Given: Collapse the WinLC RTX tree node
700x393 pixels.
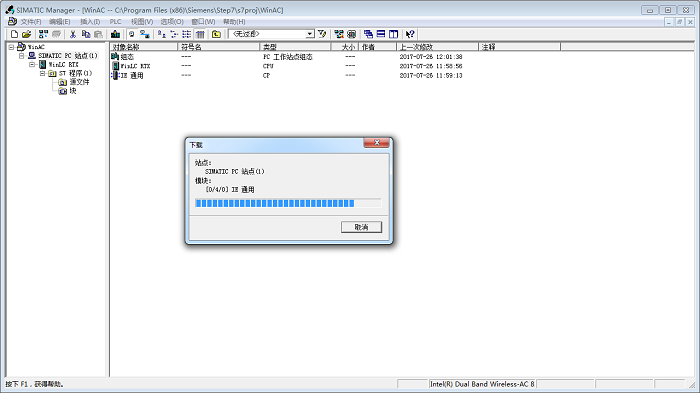Looking at the screenshot, I should pos(32,64).
